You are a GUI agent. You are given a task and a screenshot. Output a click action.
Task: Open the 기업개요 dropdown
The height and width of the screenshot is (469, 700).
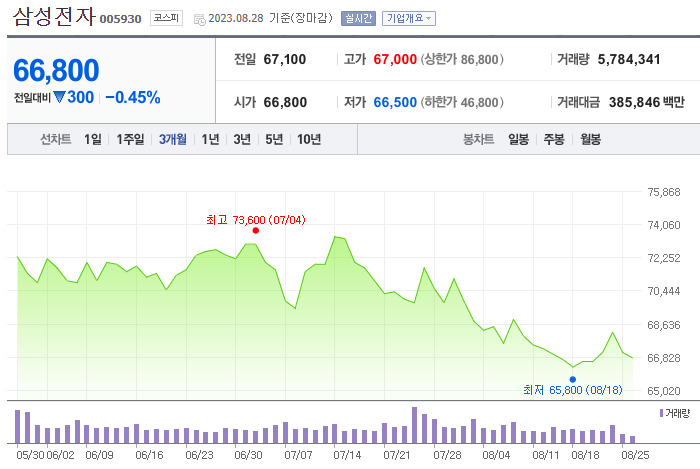pos(408,19)
